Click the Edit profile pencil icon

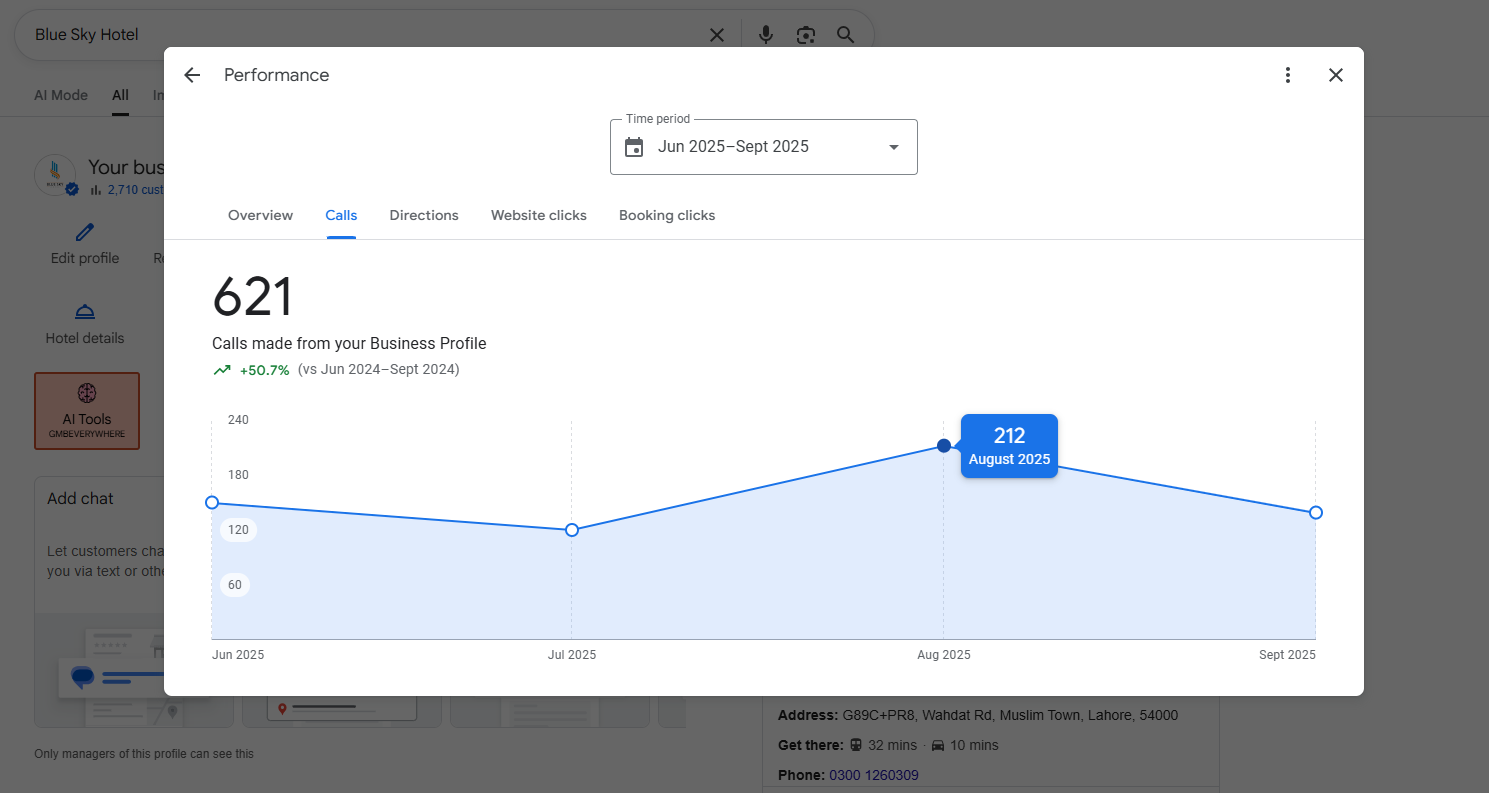[x=85, y=232]
